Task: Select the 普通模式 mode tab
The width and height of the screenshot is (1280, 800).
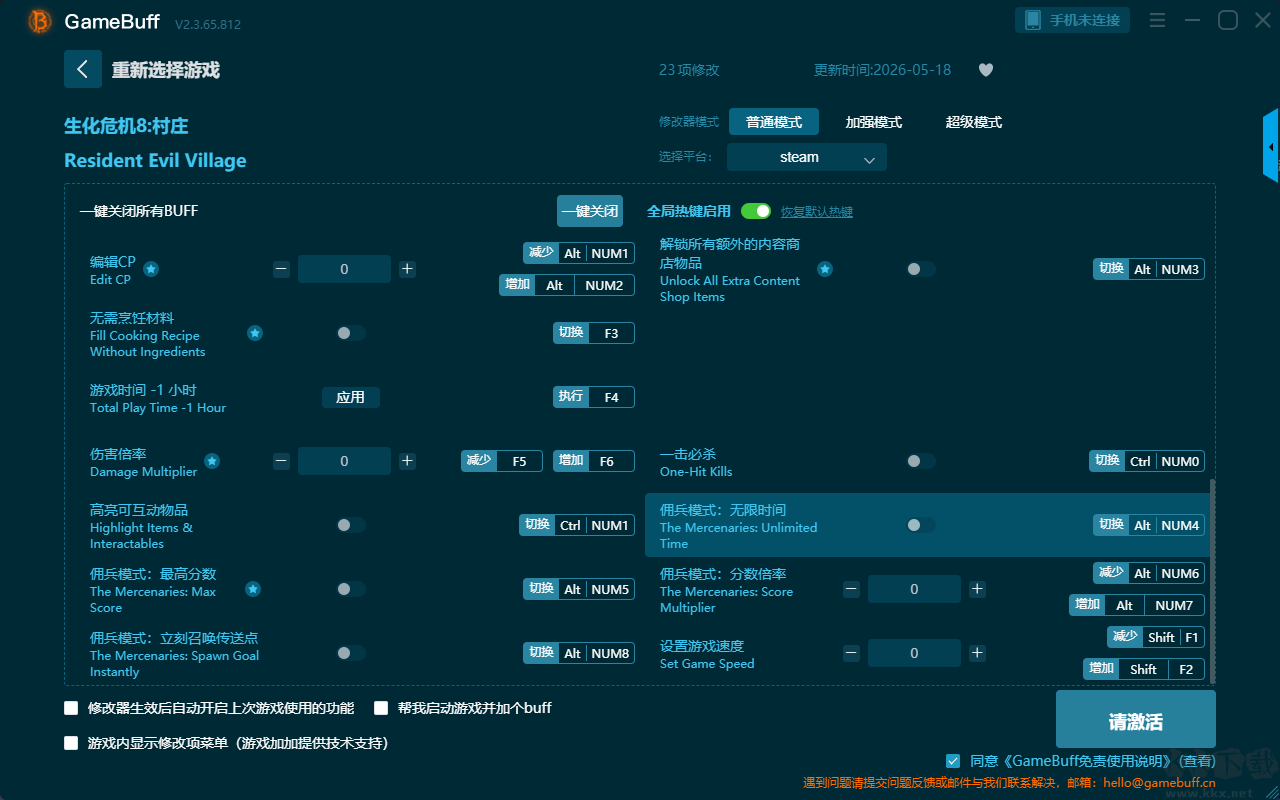Action: tap(774, 122)
